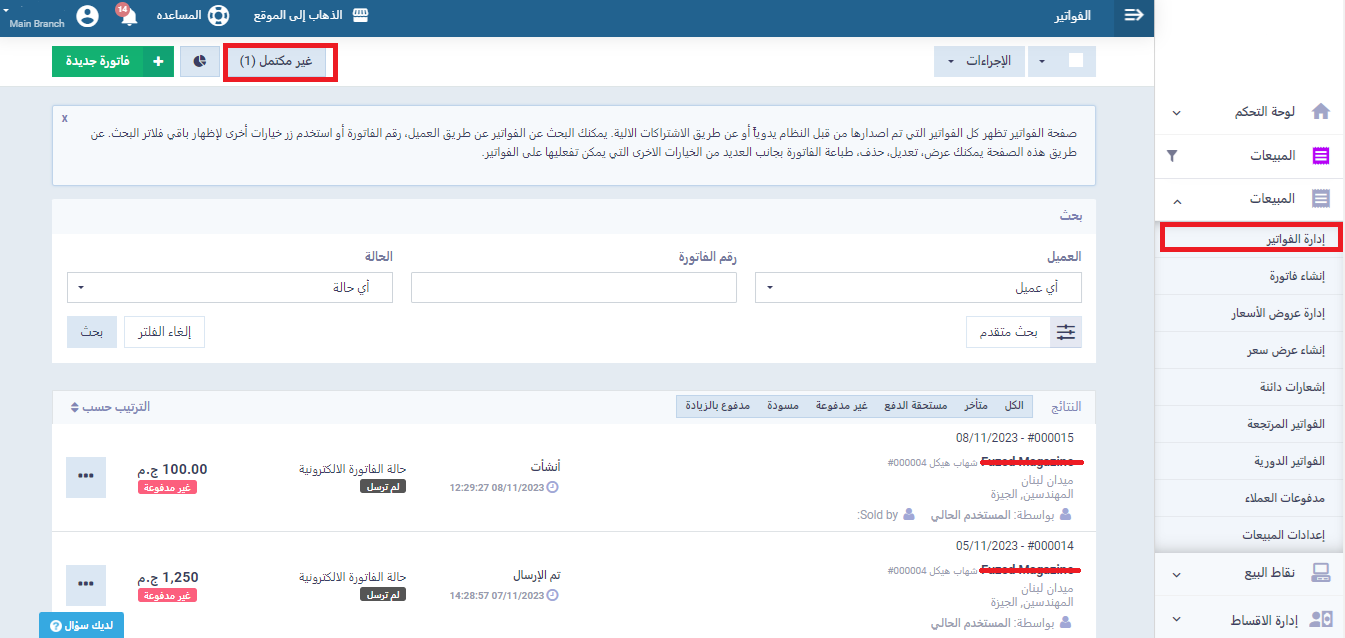Open الفواتير المرتجعة in sidebar

(1249, 424)
